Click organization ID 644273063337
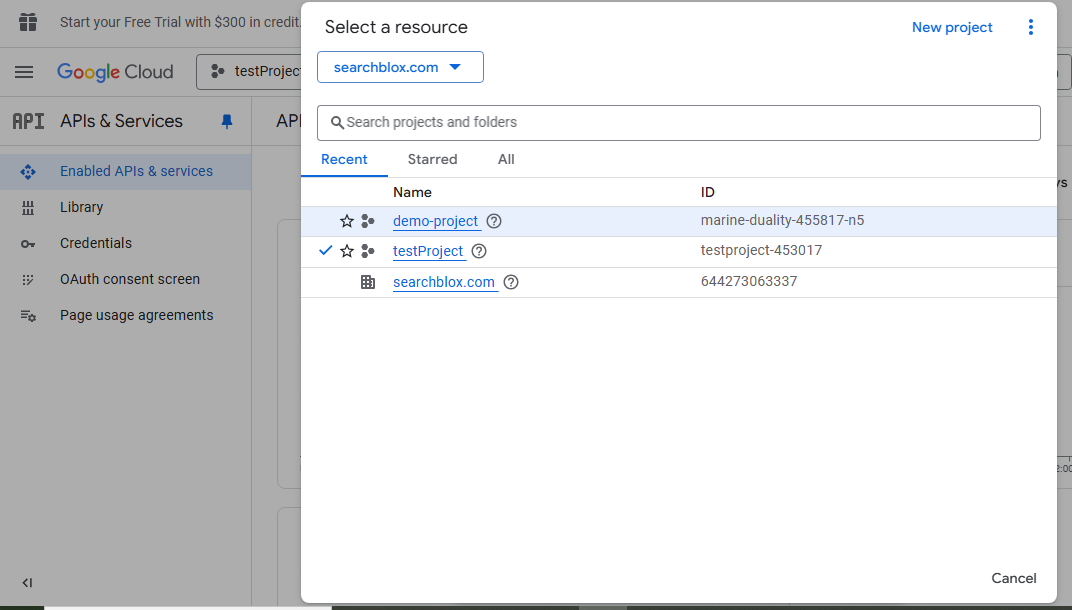Screen dimensions: 1072x610 tap(749, 281)
